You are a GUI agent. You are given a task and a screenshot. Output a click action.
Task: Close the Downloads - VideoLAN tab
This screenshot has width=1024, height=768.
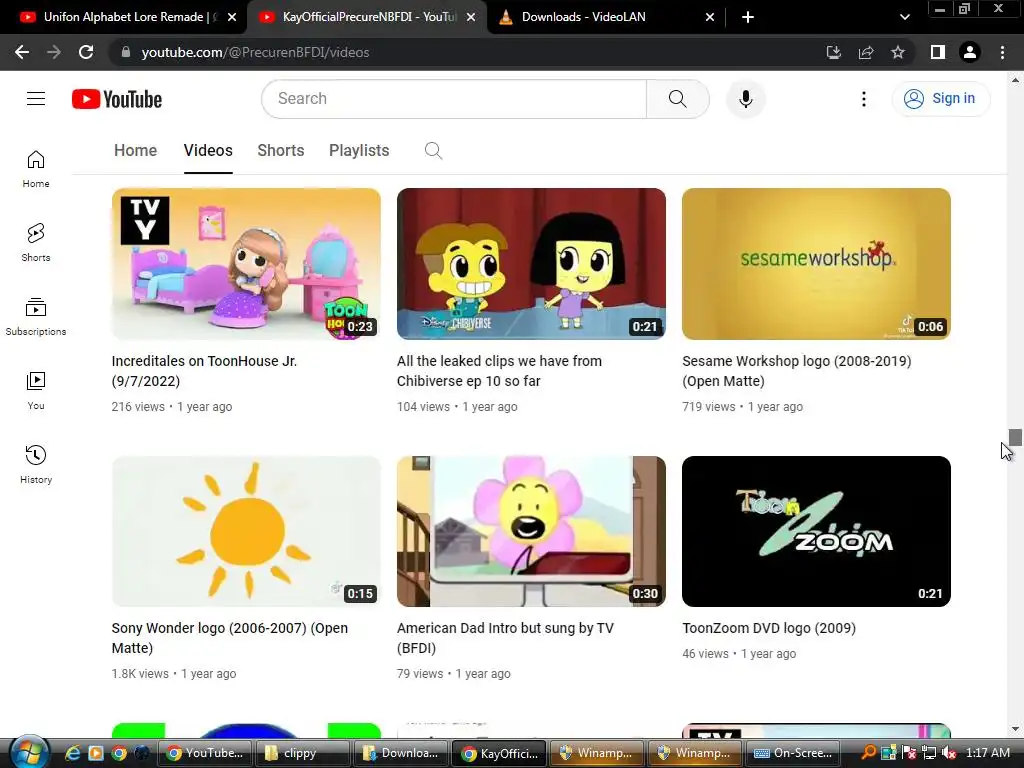pos(710,18)
